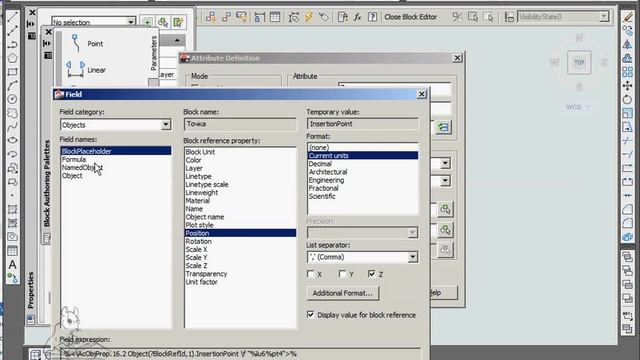
Task: Click the Define Attribute tag icon
Action: pos(324,17)
